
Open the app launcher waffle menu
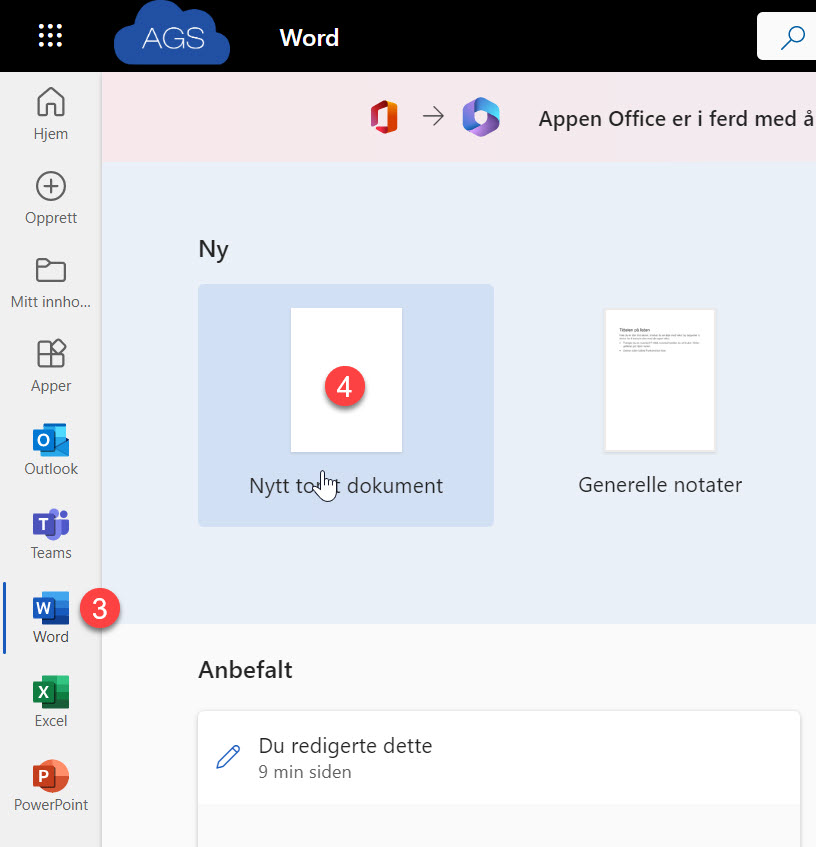tap(50, 37)
